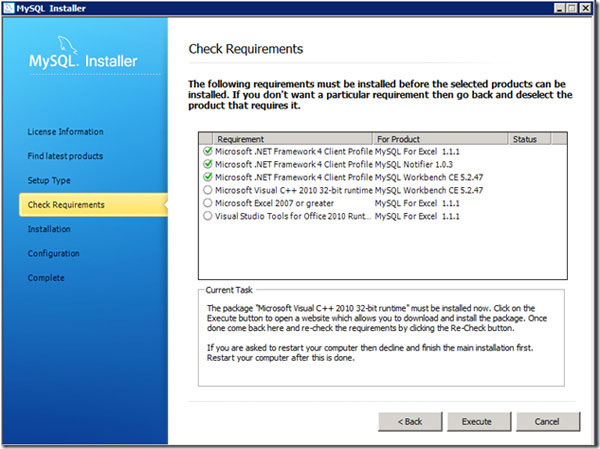Click the Status column header
600x449 pixels.
529,139
